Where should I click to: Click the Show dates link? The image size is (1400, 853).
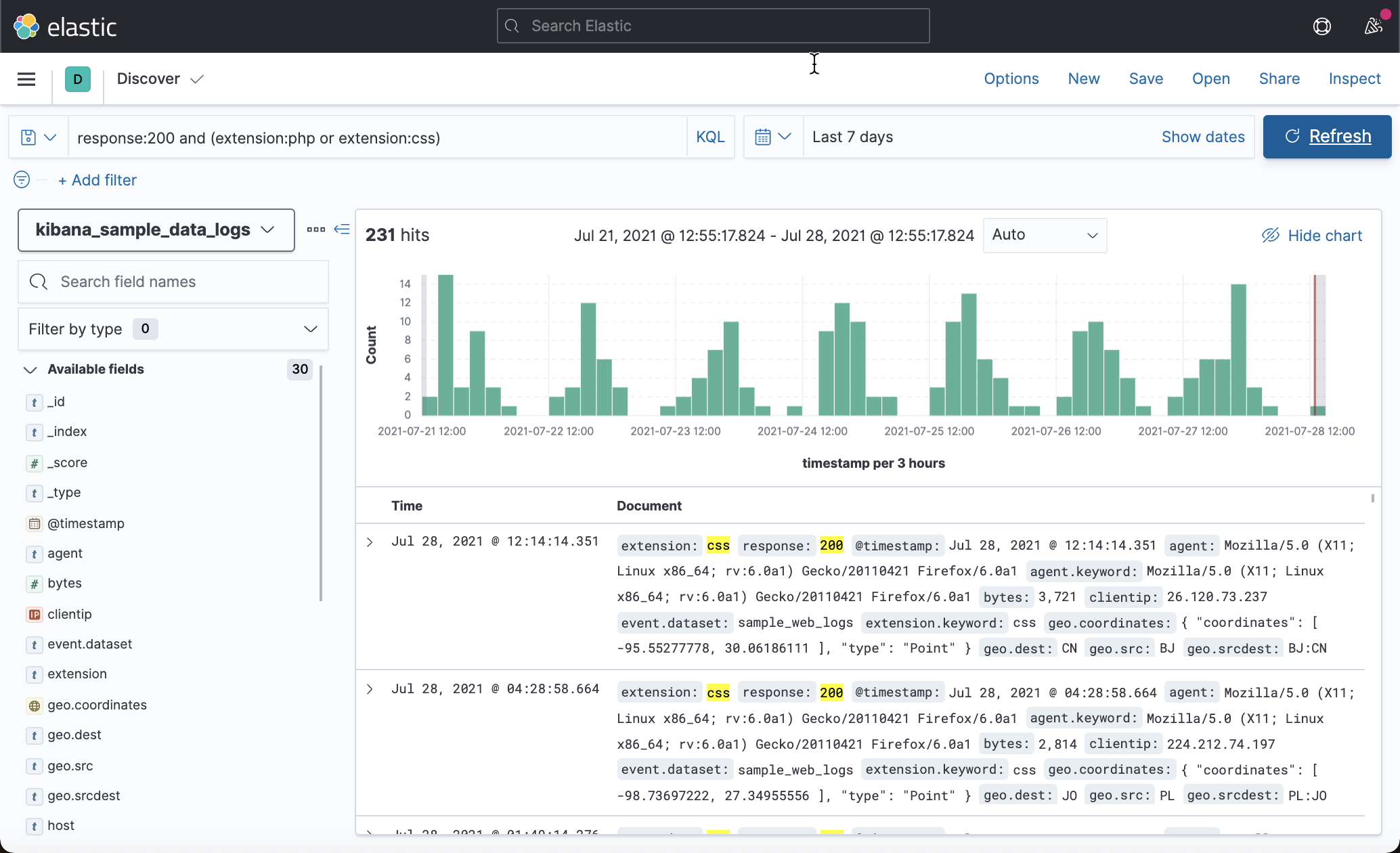[1203, 136]
